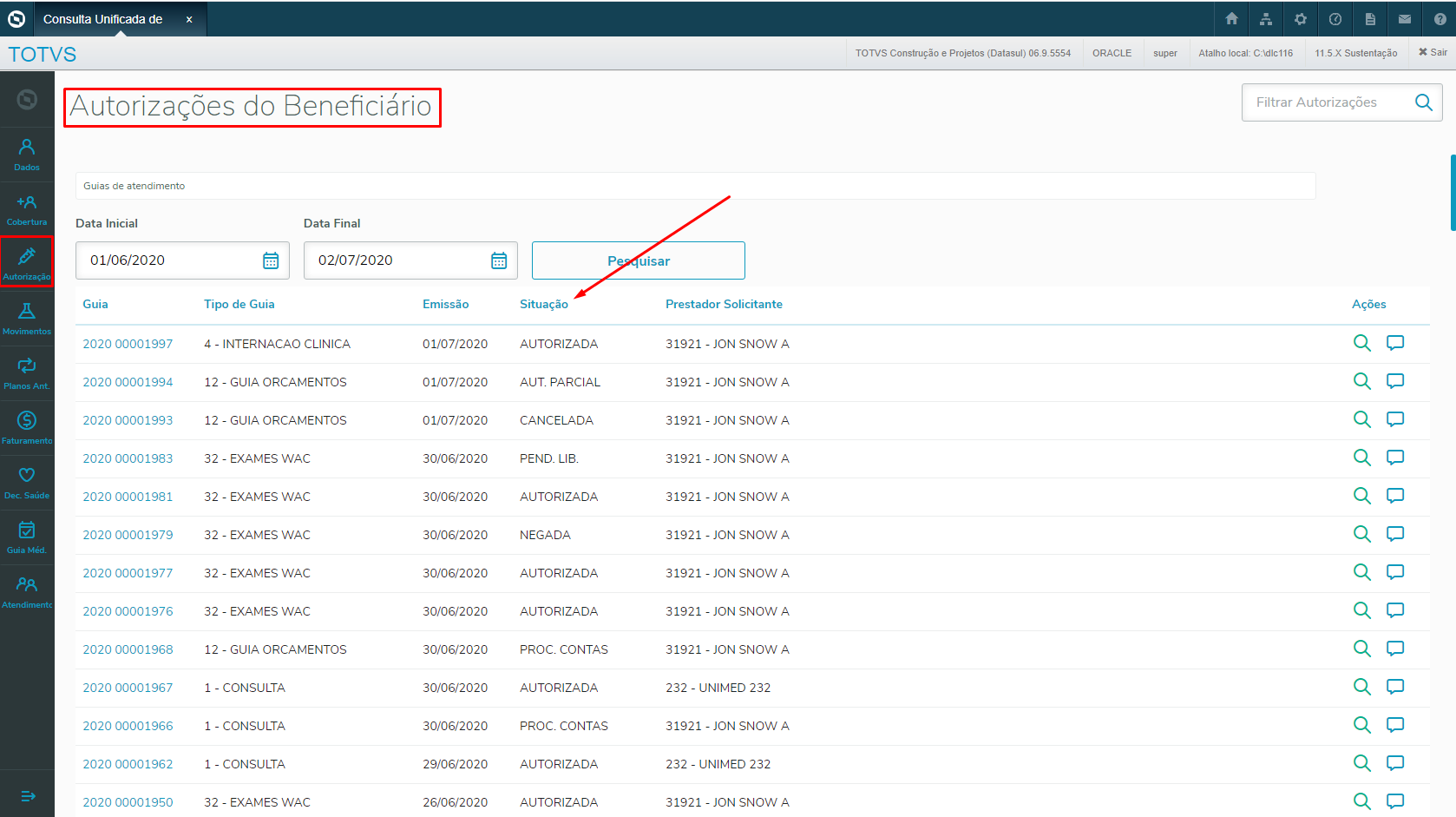View details magnifier for guia 00001983
This screenshot has height=817, width=1456.
1362,458
